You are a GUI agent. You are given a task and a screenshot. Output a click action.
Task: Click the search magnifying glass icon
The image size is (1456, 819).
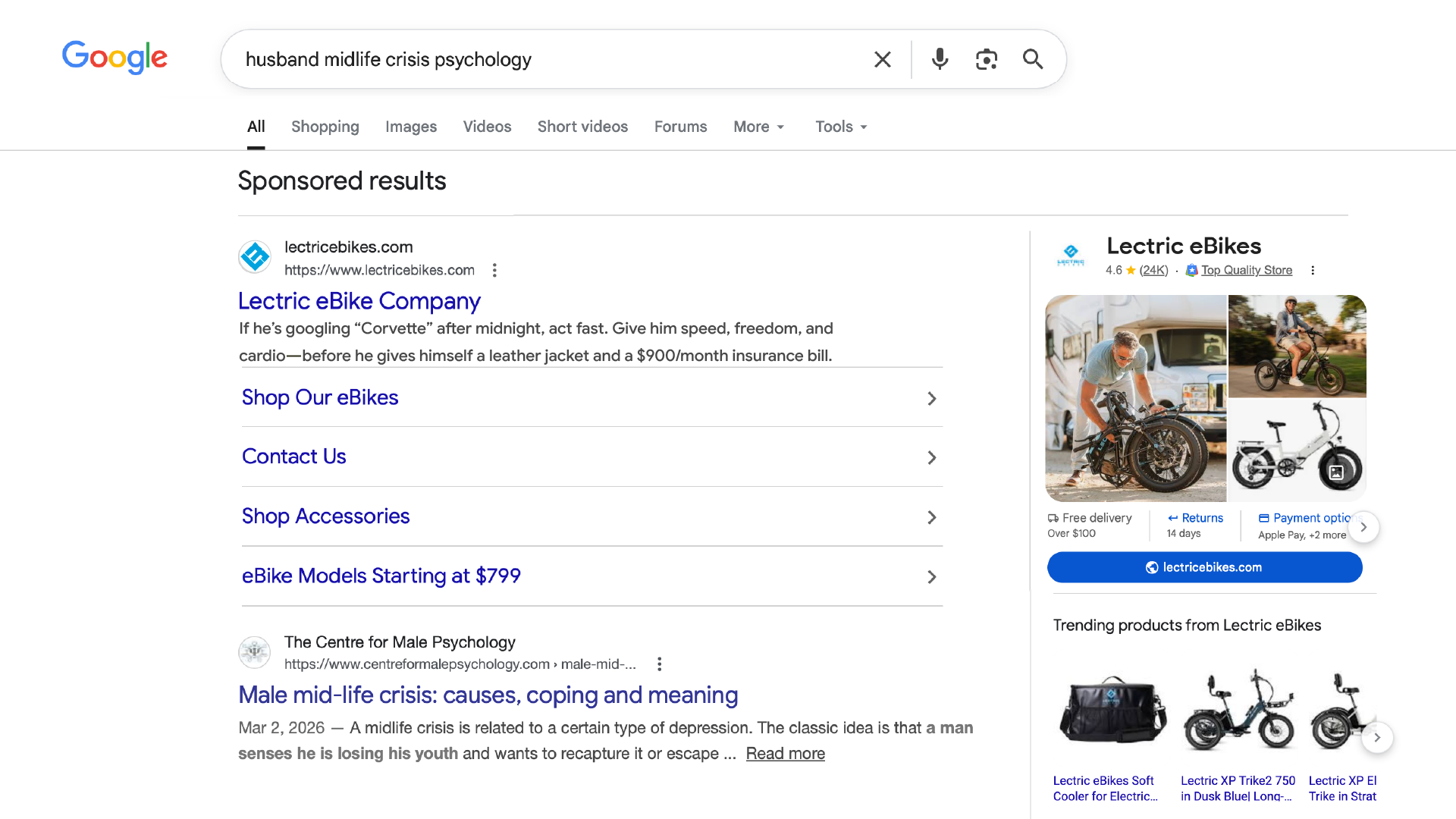pyautogui.click(x=1033, y=58)
